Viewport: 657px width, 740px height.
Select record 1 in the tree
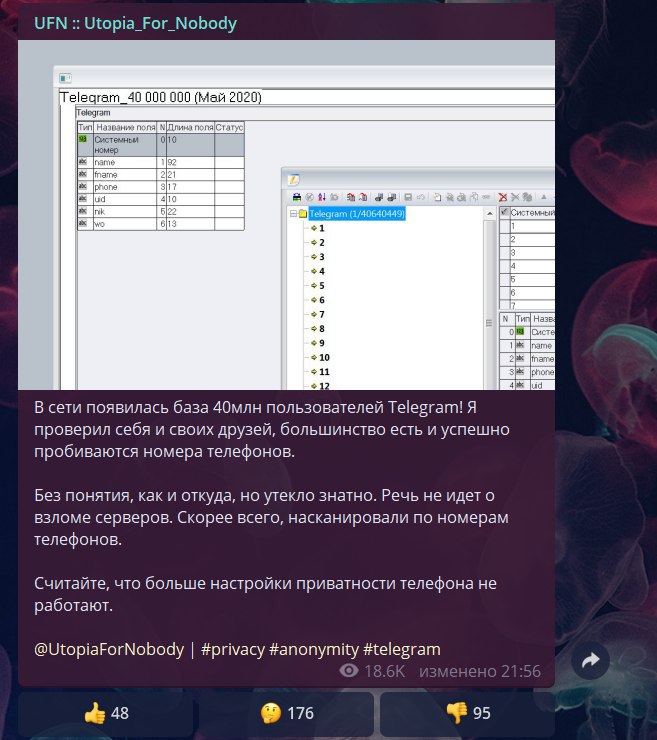321,228
